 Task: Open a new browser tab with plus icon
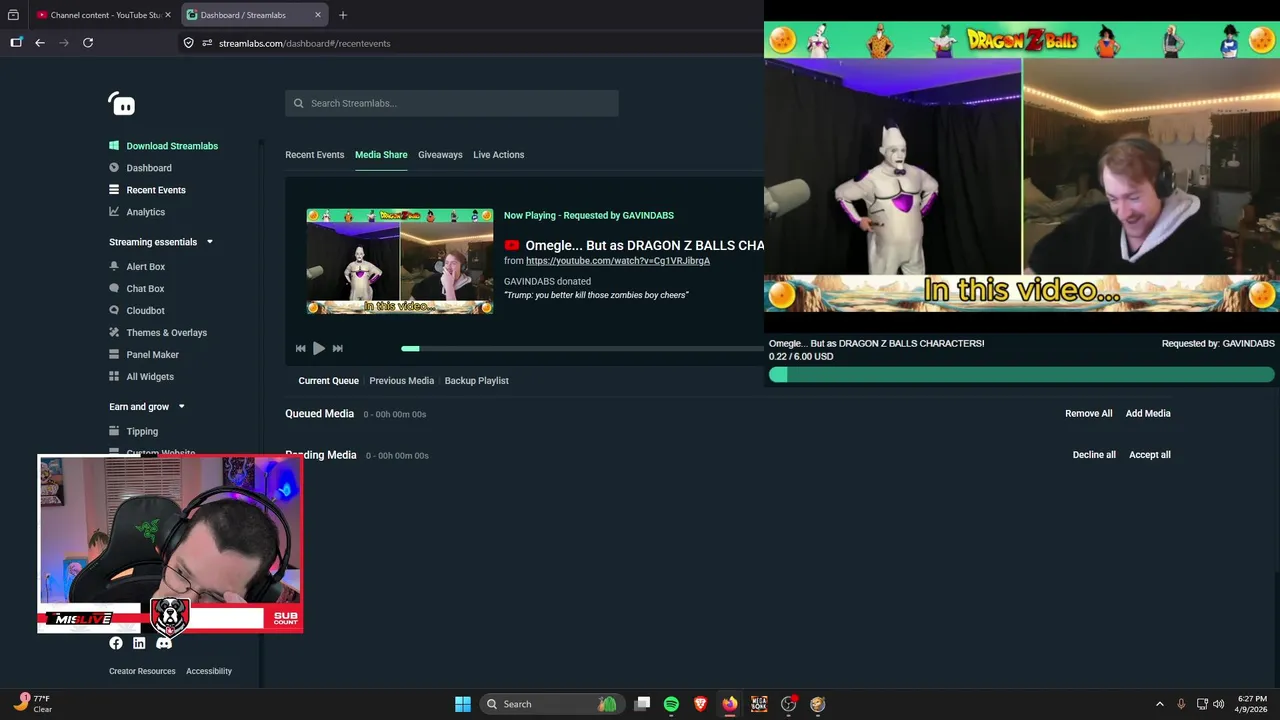click(x=343, y=15)
